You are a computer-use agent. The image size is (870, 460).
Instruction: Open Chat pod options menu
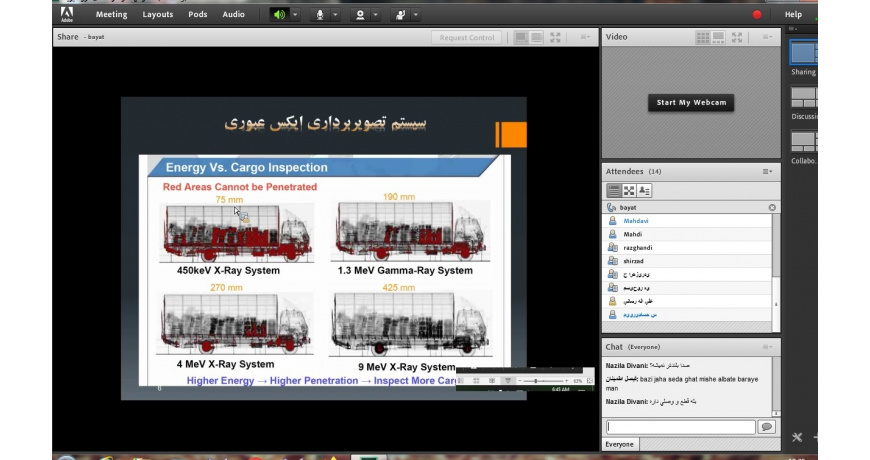coord(767,347)
